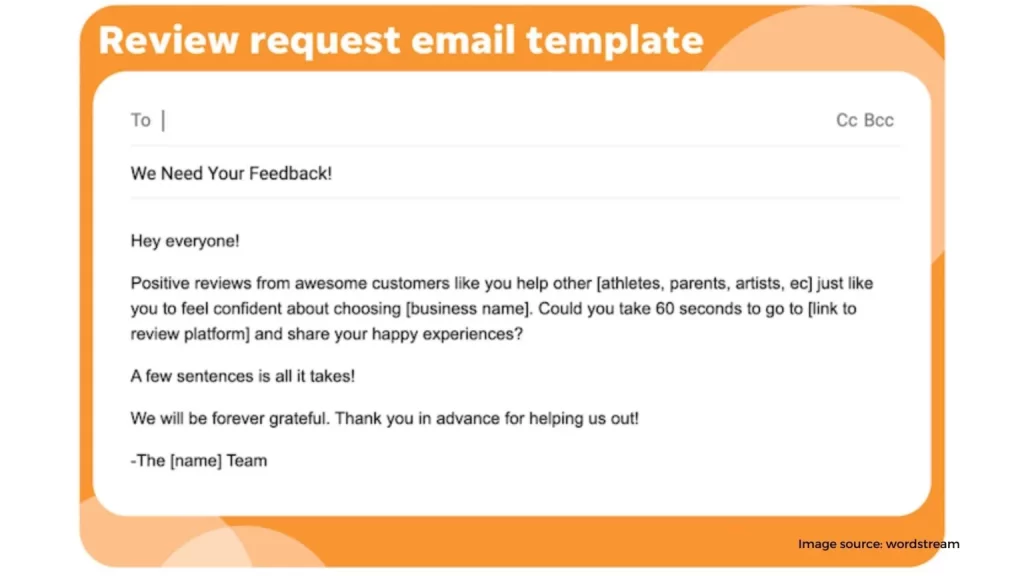Viewport: 1024px width, 576px height.
Task: Click the Review request email template title
Action: tap(401, 40)
